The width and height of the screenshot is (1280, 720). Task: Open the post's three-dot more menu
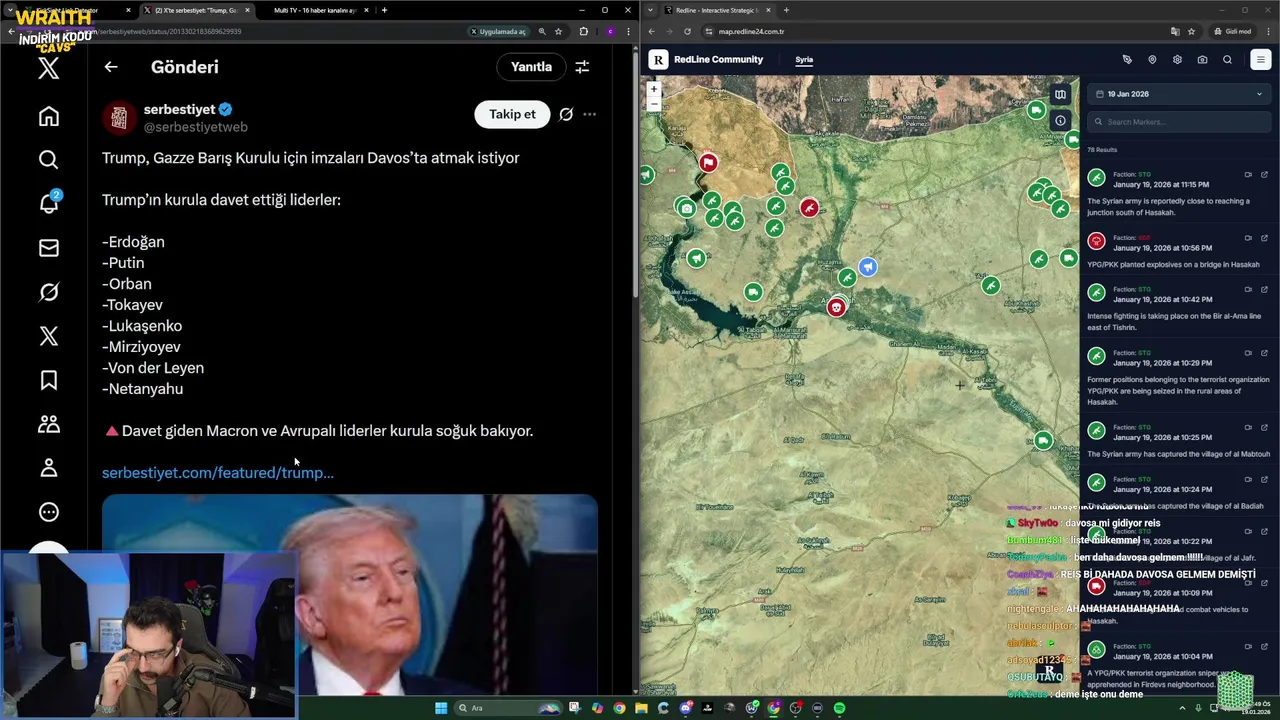tap(589, 114)
